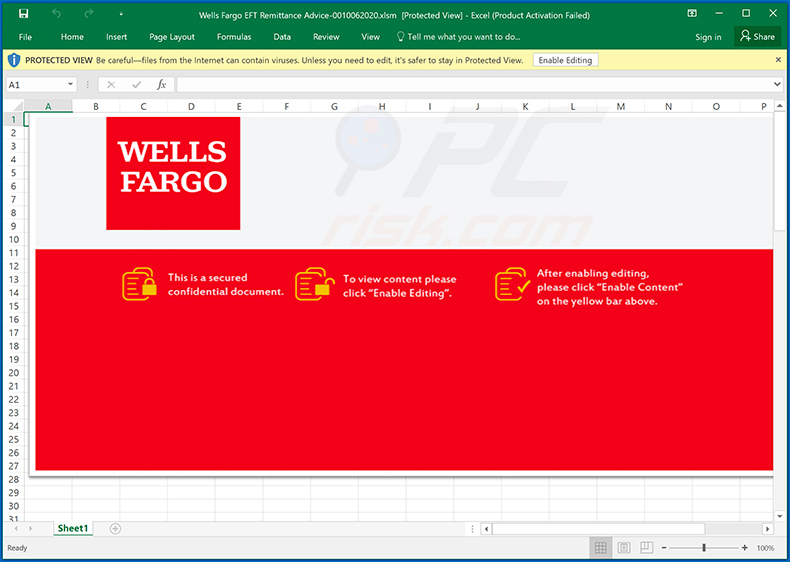Click the Wells Fargo logo image
Screen dimensions: 790x562
(173, 173)
